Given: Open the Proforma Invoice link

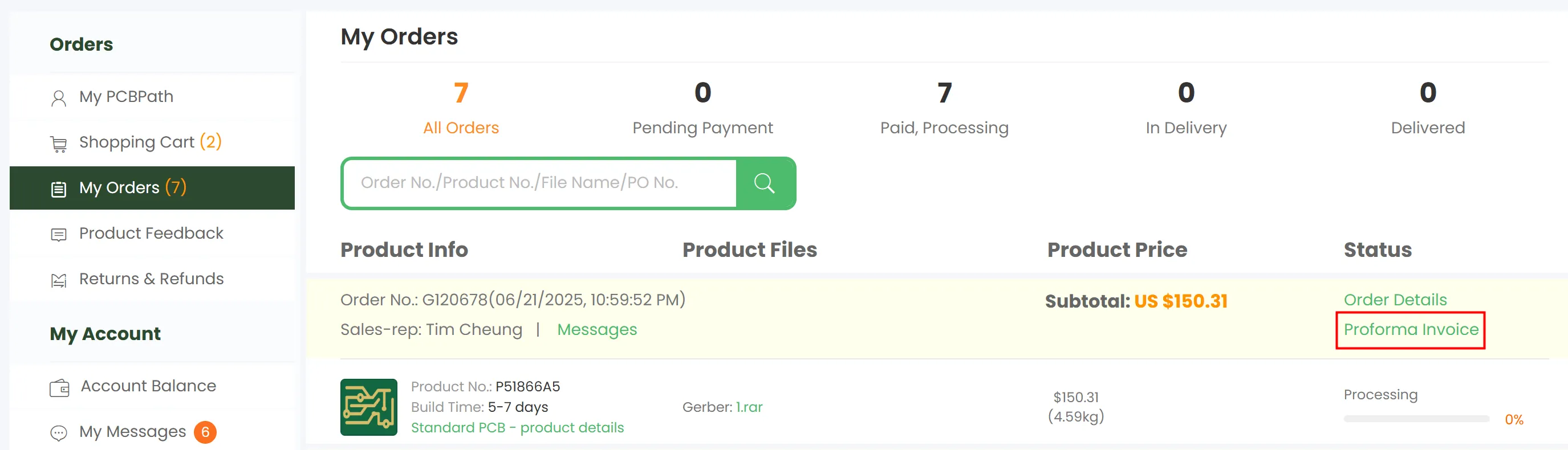Looking at the screenshot, I should pyautogui.click(x=1411, y=330).
